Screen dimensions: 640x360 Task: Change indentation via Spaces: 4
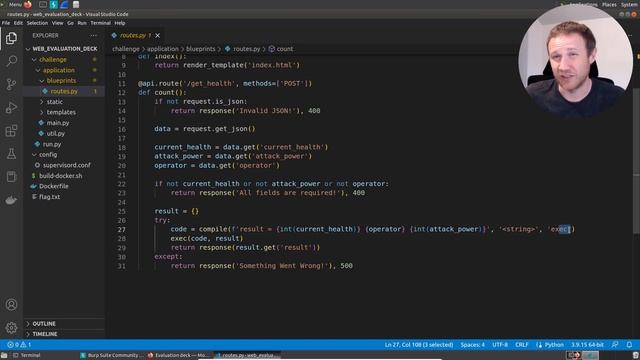(x=473, y=345)
